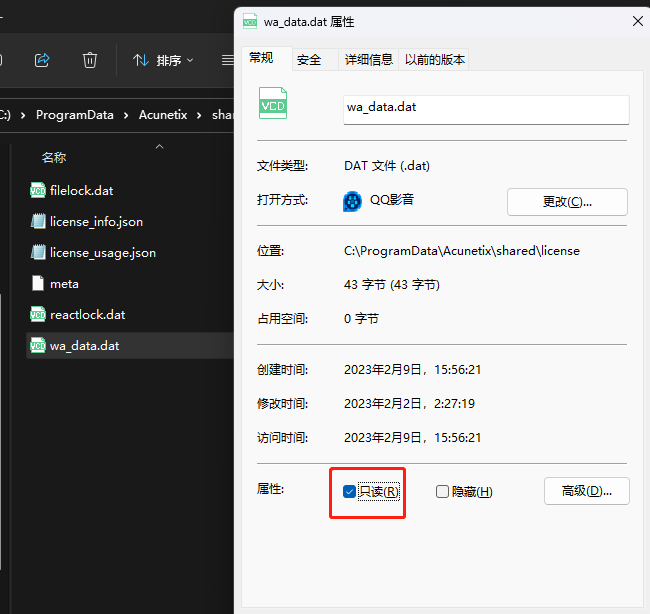Click the 43 字节 size value
This screenshot has width=650, height=614.
(392, 285)
